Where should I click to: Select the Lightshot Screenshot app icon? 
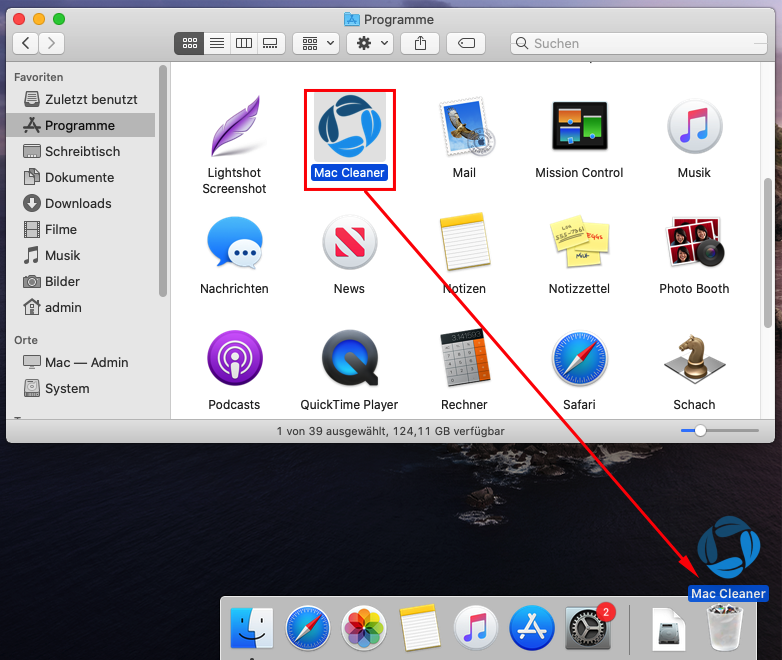(x=234, y=127)
